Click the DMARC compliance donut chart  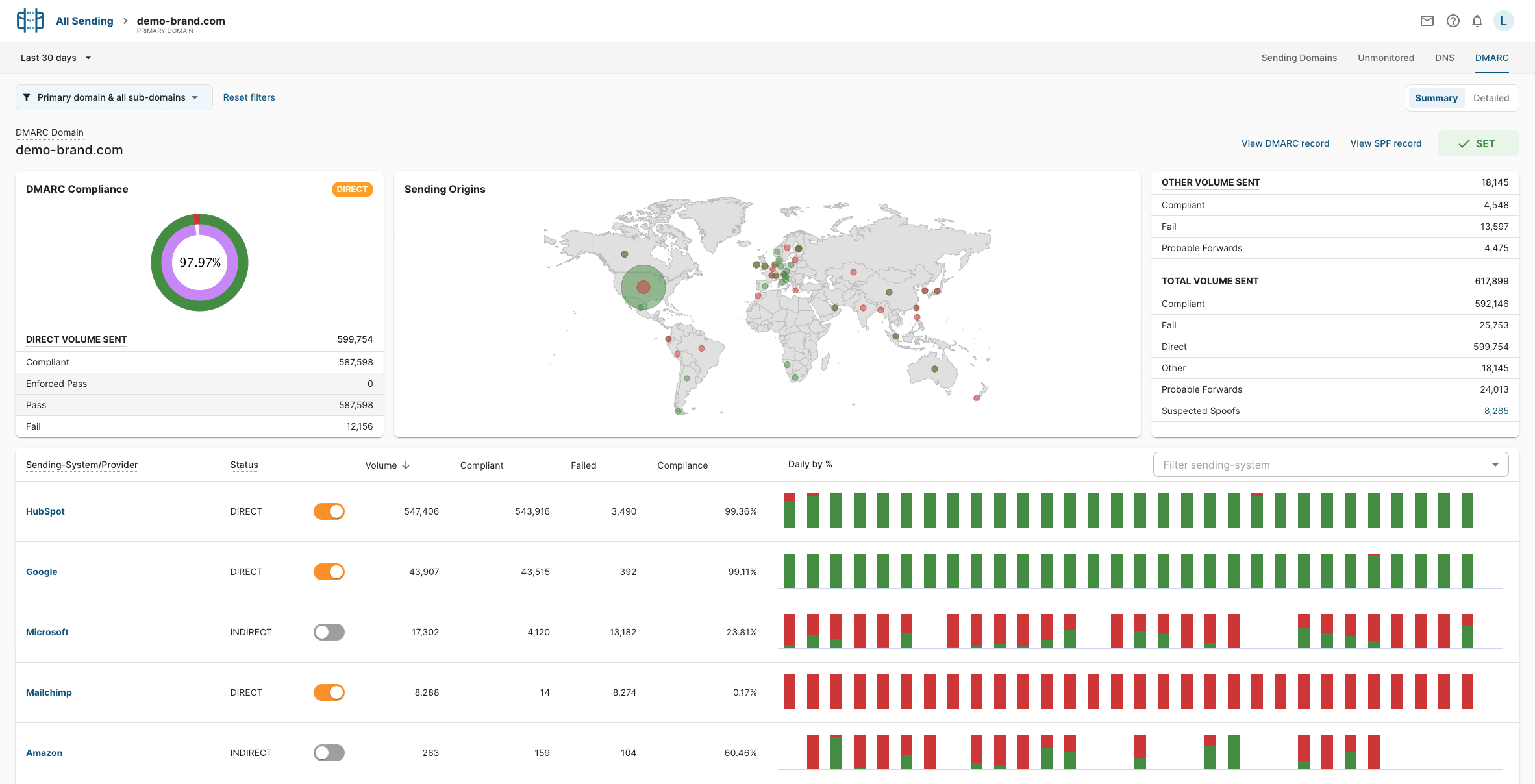pyautogui.click(x=199, y=262)
